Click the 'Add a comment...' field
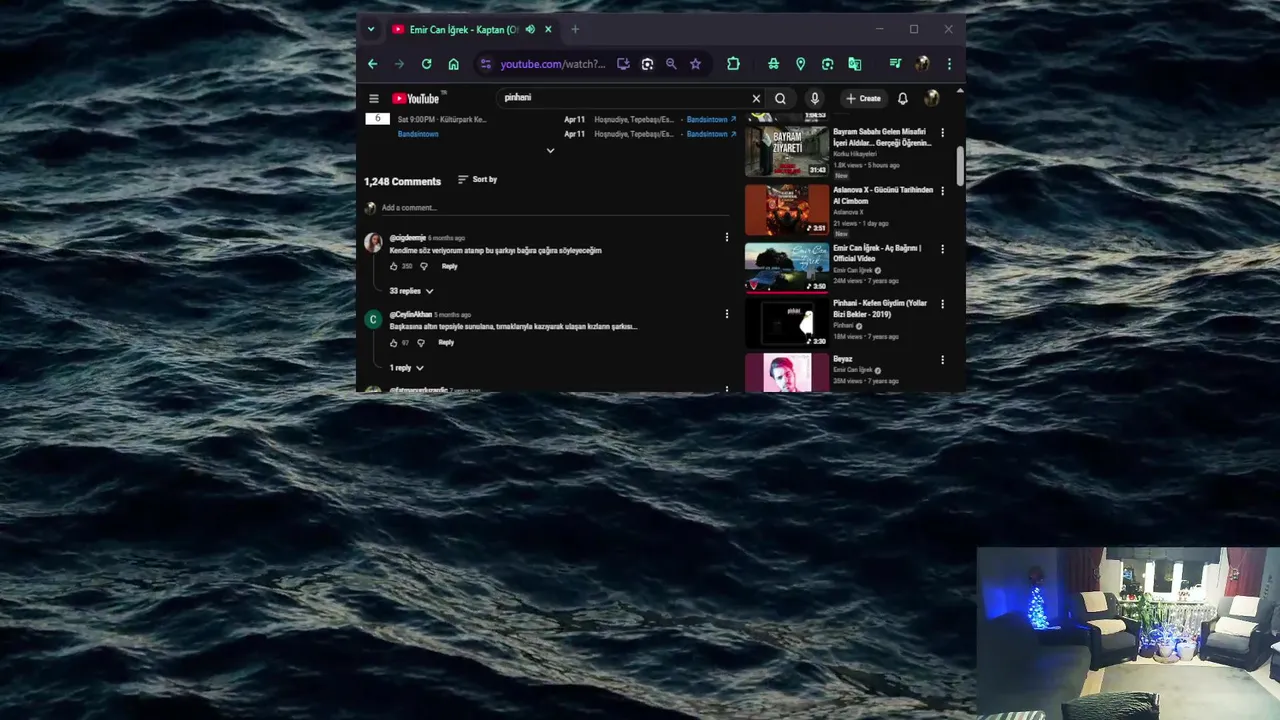 (555, 208)
